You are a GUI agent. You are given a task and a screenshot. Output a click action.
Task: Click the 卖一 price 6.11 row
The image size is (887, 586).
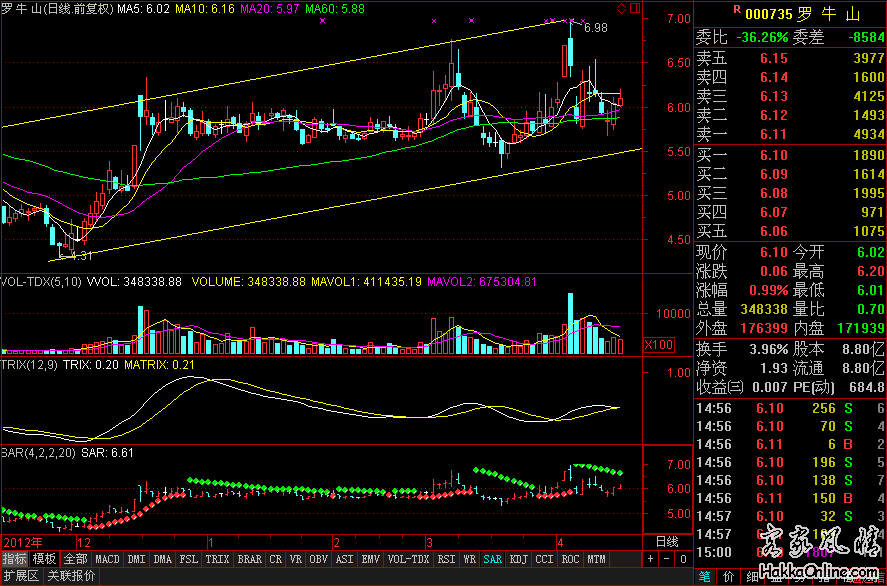coord(790,134)
